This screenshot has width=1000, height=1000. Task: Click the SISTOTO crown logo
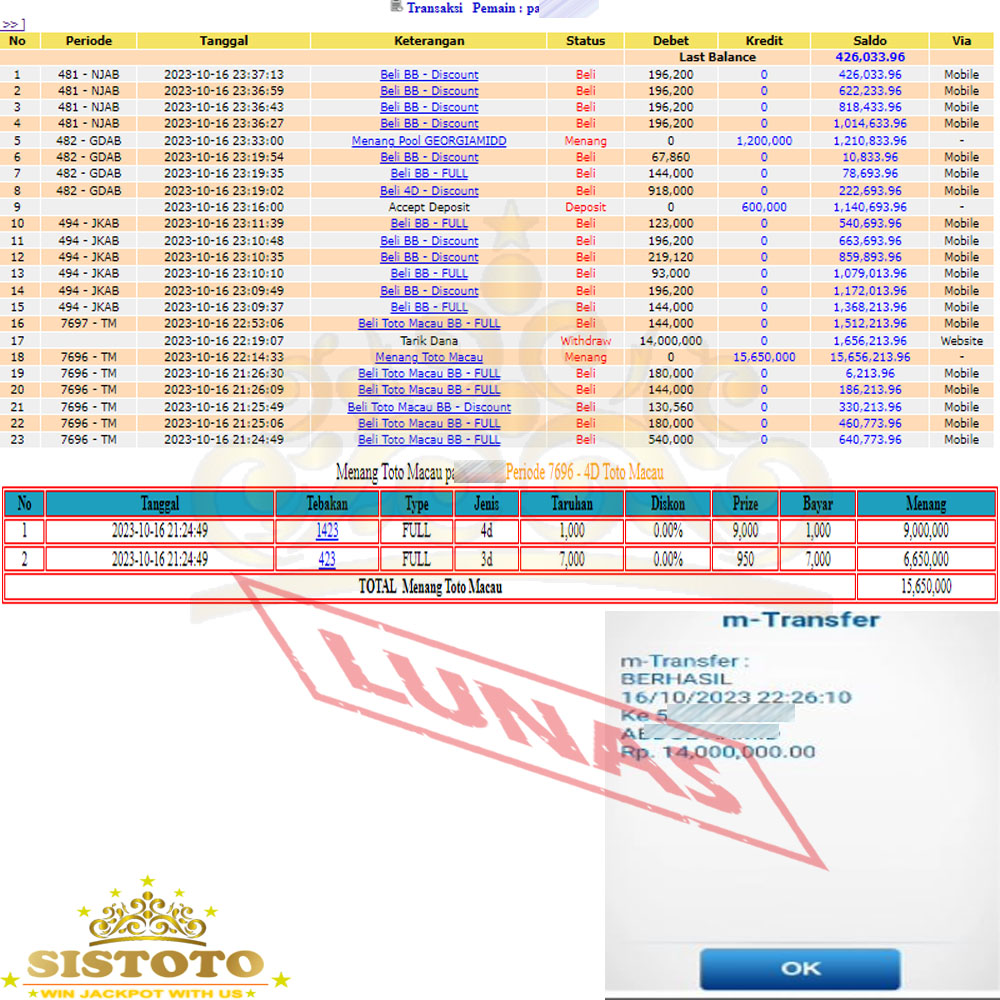click(146, 936)
